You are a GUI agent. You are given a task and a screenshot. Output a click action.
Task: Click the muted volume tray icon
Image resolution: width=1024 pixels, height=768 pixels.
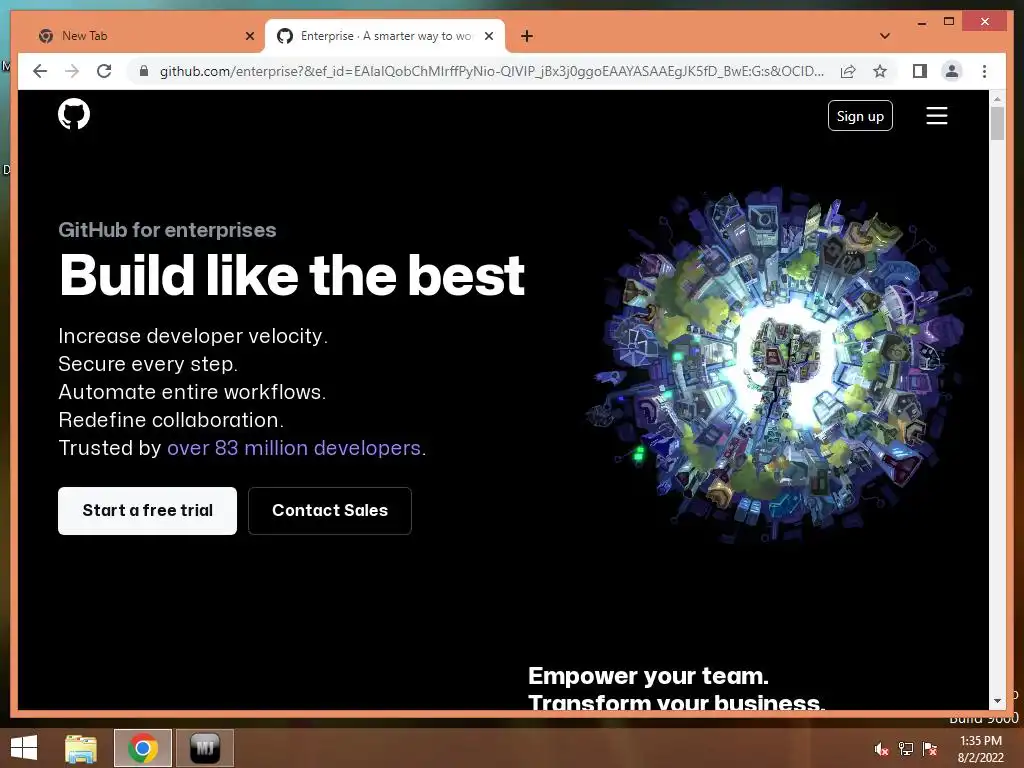pyautogui.click(x=882, y=748)
